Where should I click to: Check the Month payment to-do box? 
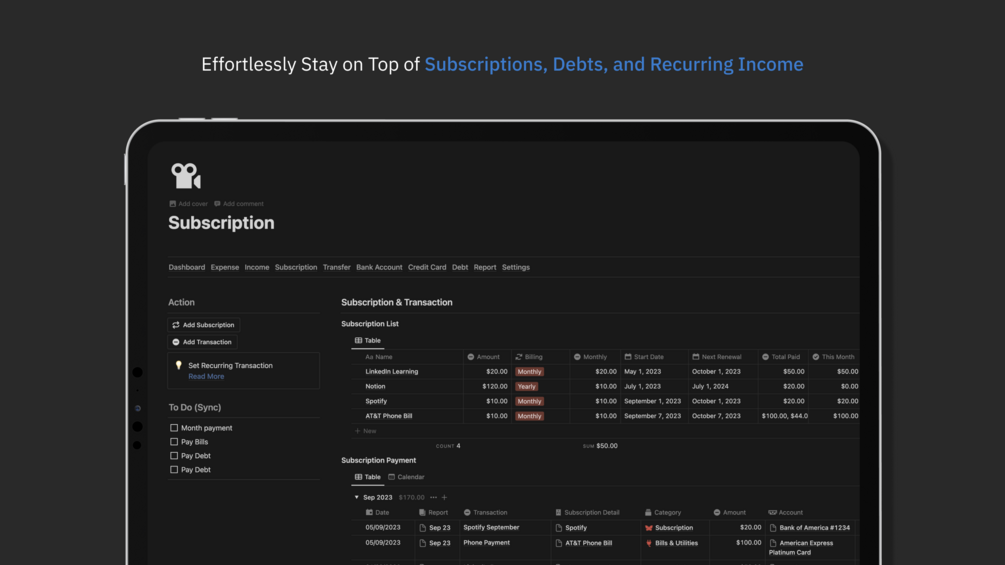click(x=174, y=428)
